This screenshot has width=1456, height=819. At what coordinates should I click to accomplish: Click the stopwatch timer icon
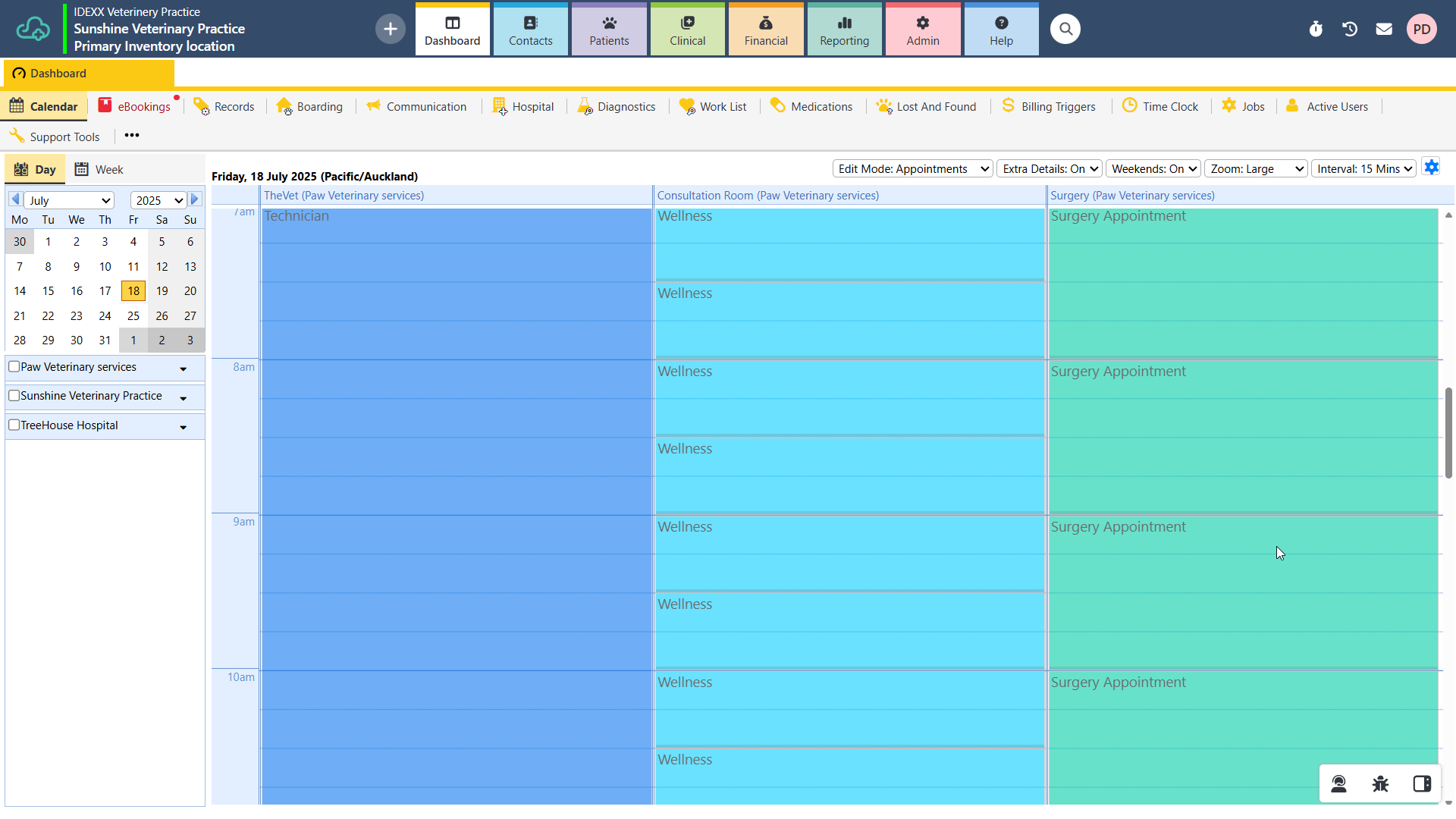tap(1316, 29)
